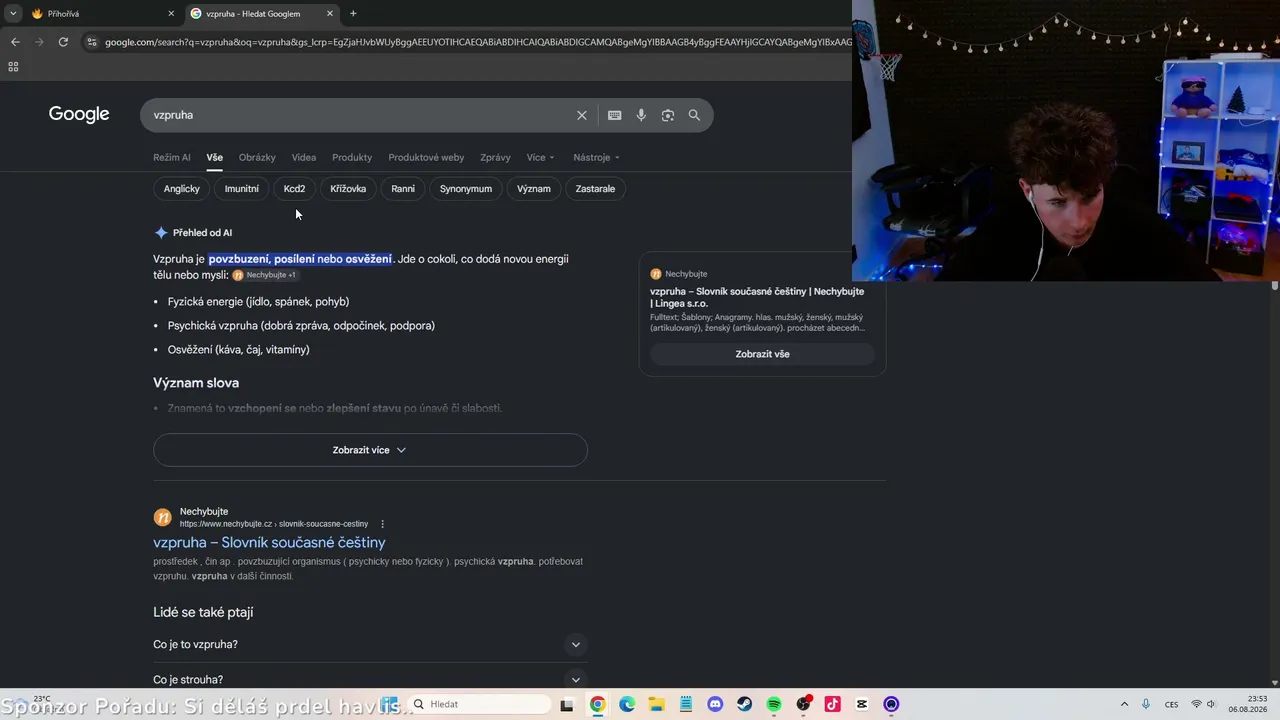
Task: Open Chrome from the taskbar
Action: click(x=597, y=704)
